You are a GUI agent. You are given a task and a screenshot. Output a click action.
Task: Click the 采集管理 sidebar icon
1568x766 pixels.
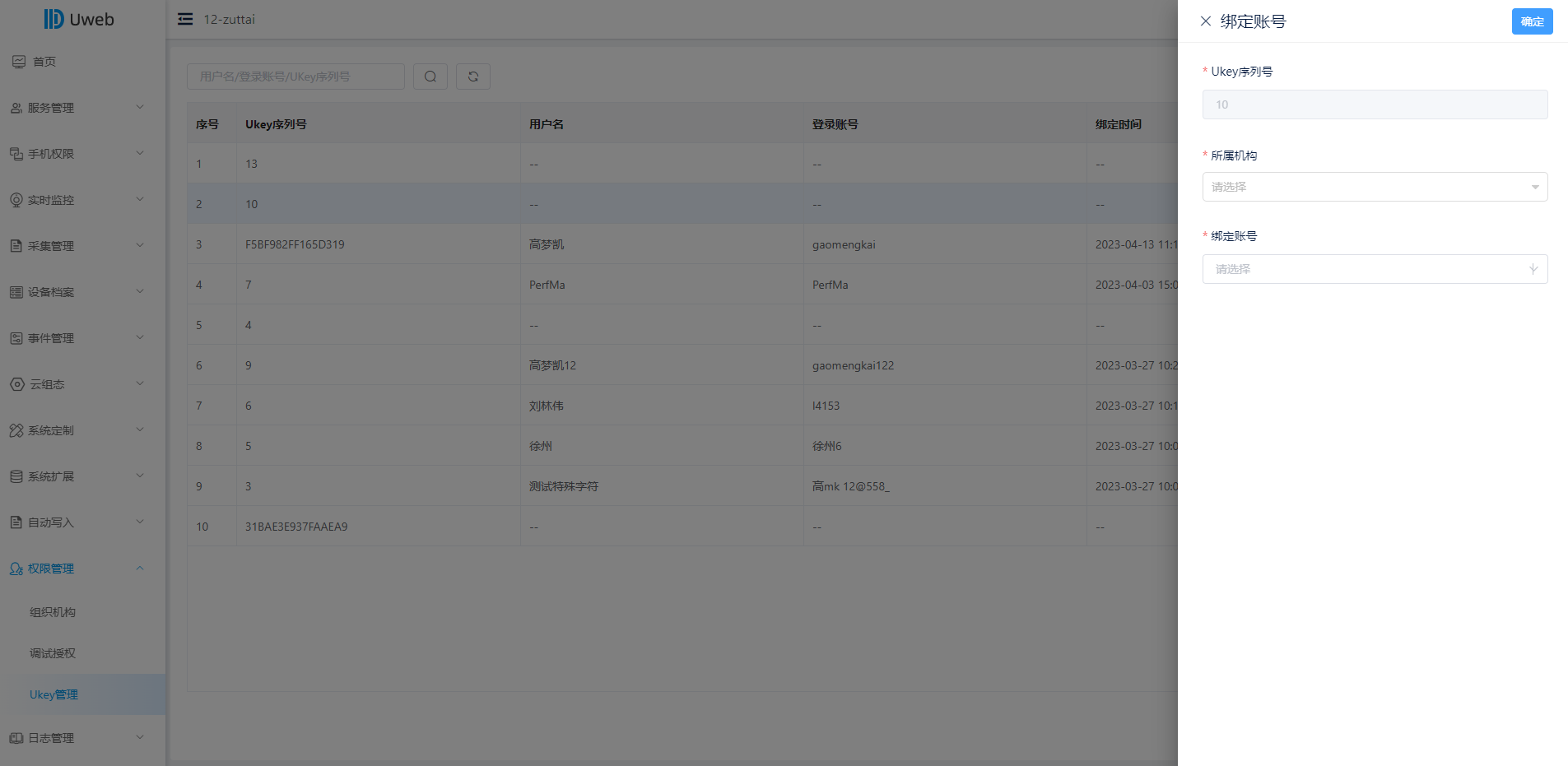click(x=16, y=246)
